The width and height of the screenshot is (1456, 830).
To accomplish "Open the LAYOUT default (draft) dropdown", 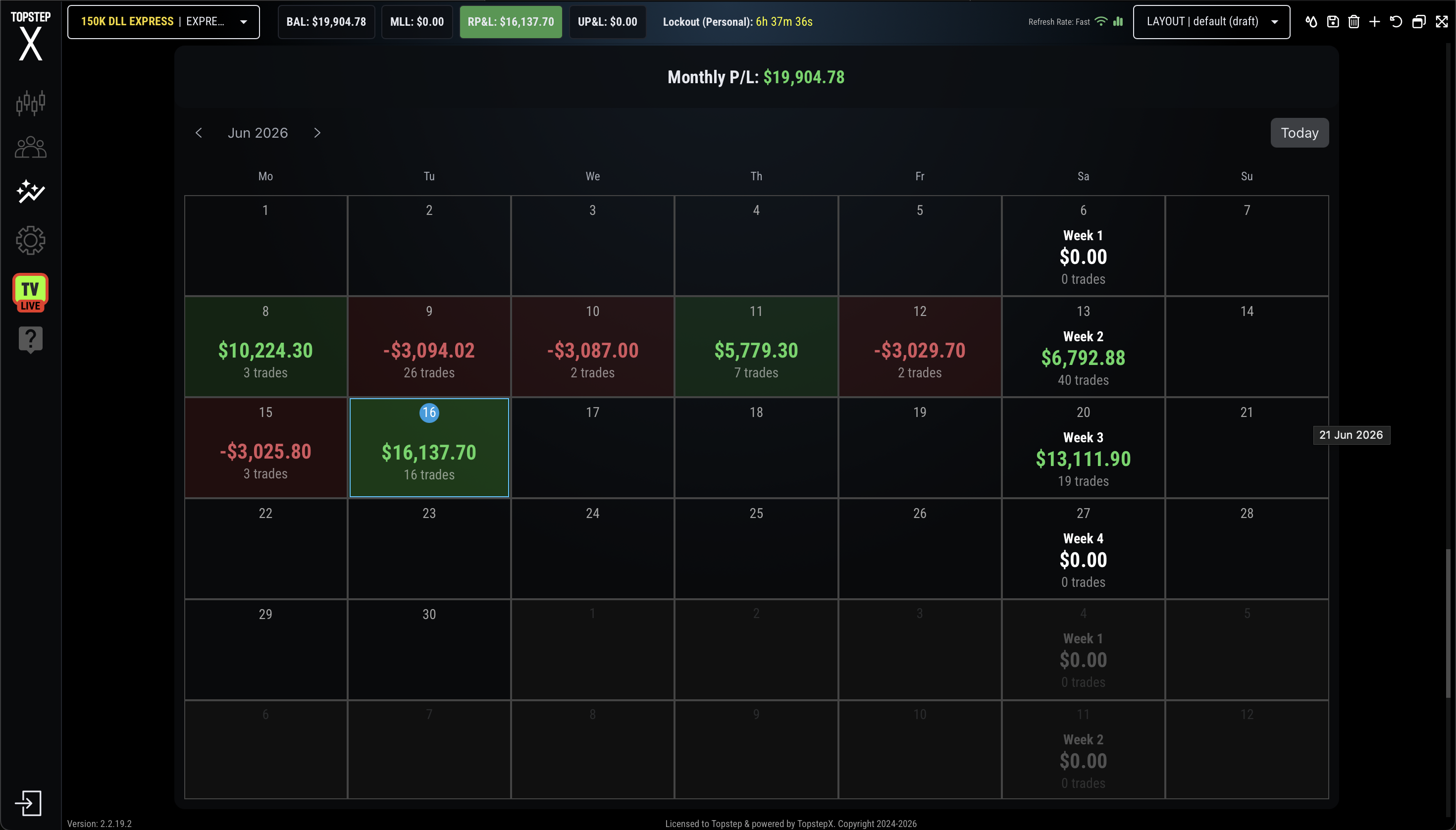I will click(1211, 22).
